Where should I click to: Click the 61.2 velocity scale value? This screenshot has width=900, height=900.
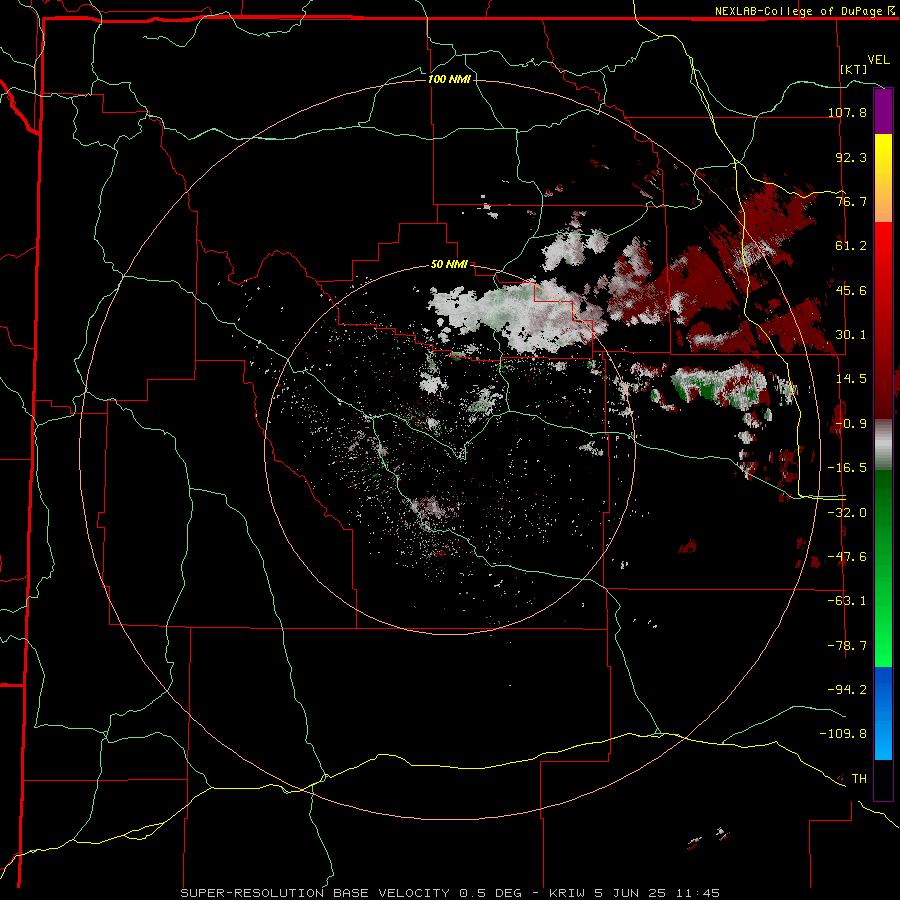[851, 246]
